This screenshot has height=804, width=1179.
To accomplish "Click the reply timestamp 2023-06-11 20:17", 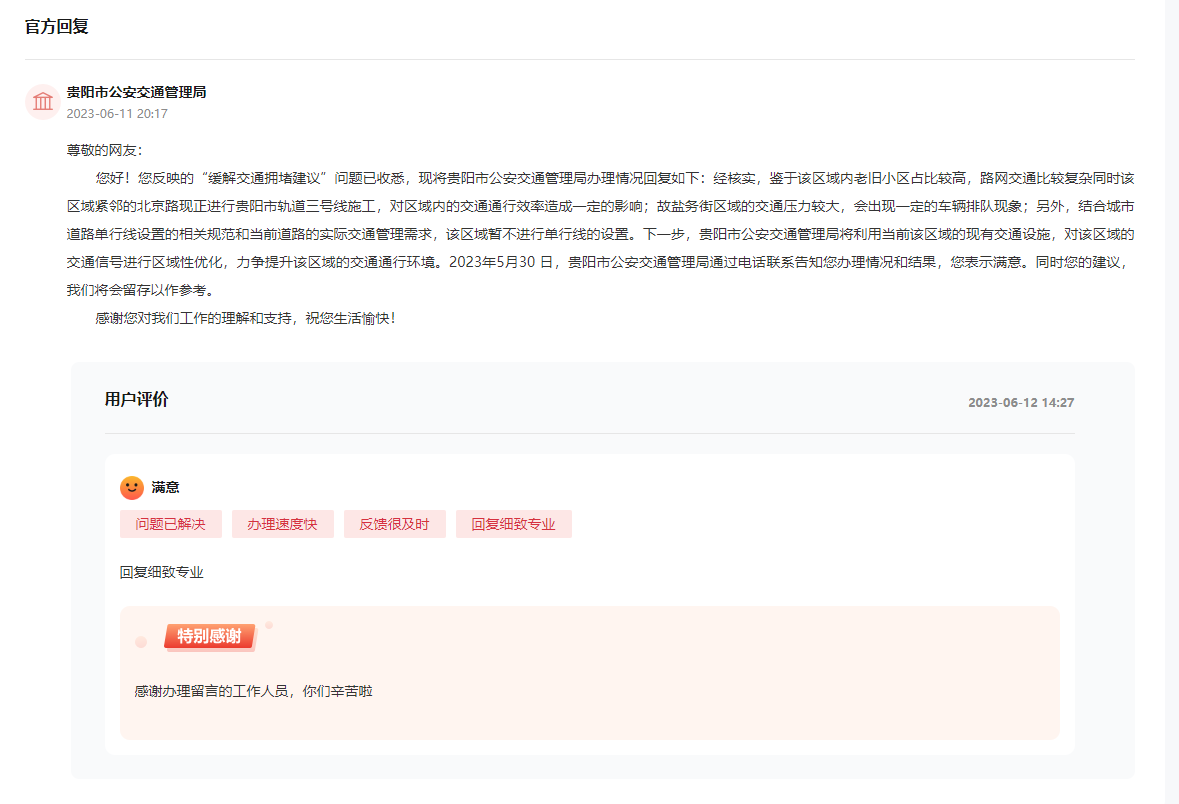I will coord(117,114).
